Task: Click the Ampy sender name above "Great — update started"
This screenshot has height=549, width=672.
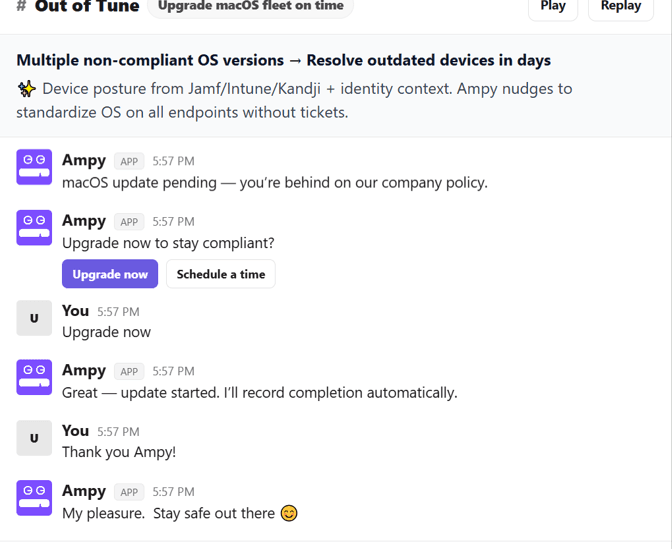Action: coord(84,370)
